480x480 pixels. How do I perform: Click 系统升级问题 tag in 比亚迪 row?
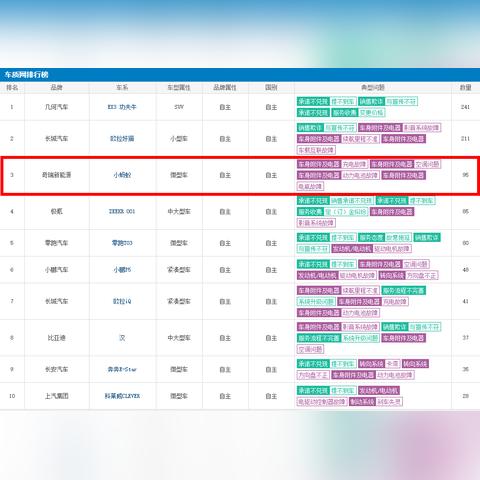tap(360, 338)
